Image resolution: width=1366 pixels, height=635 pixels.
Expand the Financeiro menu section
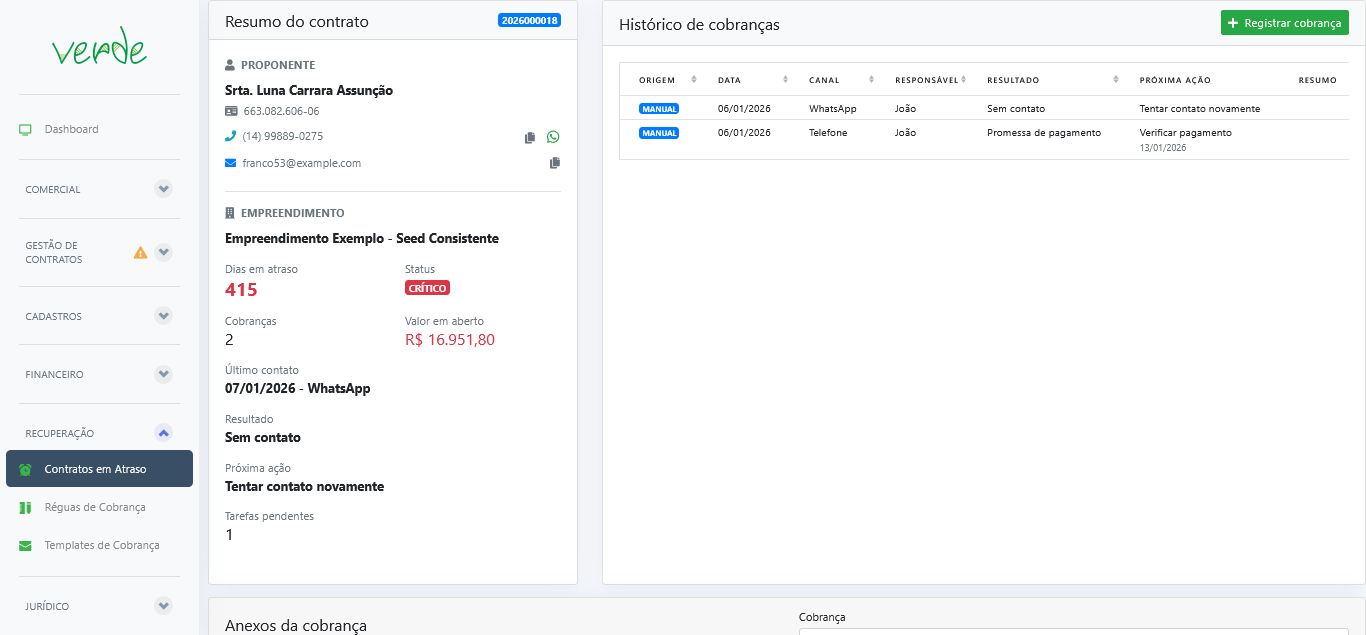pyautogui.click(x=164, y=374)
